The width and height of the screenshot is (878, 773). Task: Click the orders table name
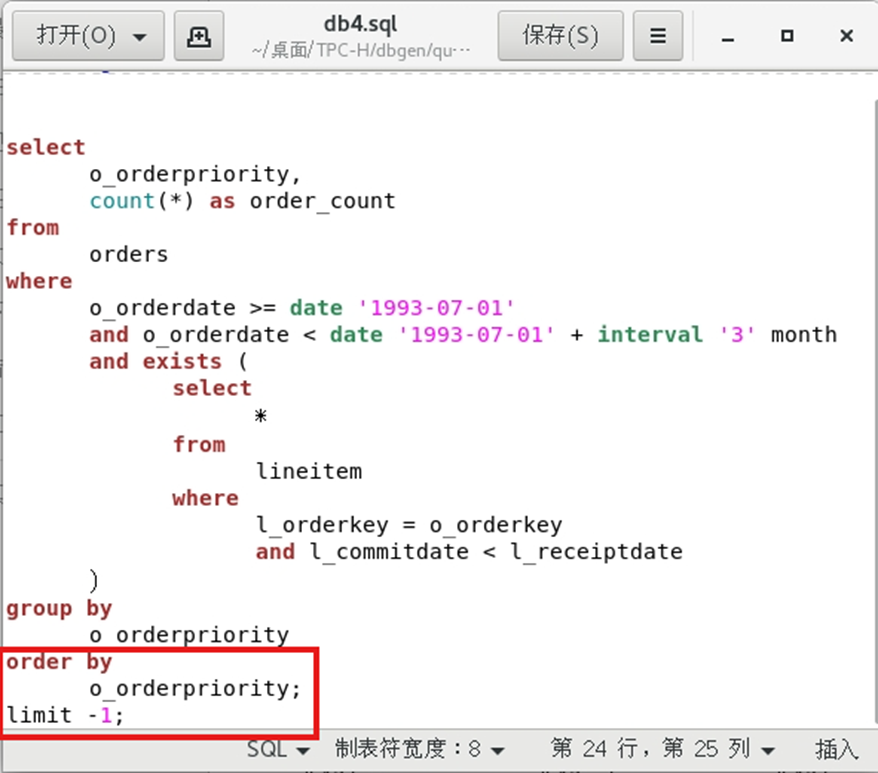pos(129,254)
